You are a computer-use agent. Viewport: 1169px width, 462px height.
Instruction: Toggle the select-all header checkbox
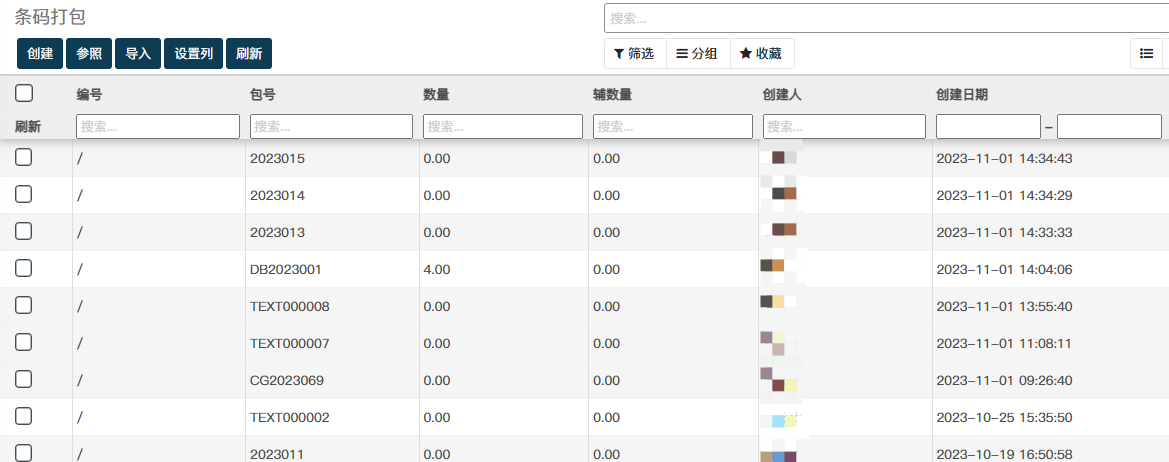pos(24,93)
